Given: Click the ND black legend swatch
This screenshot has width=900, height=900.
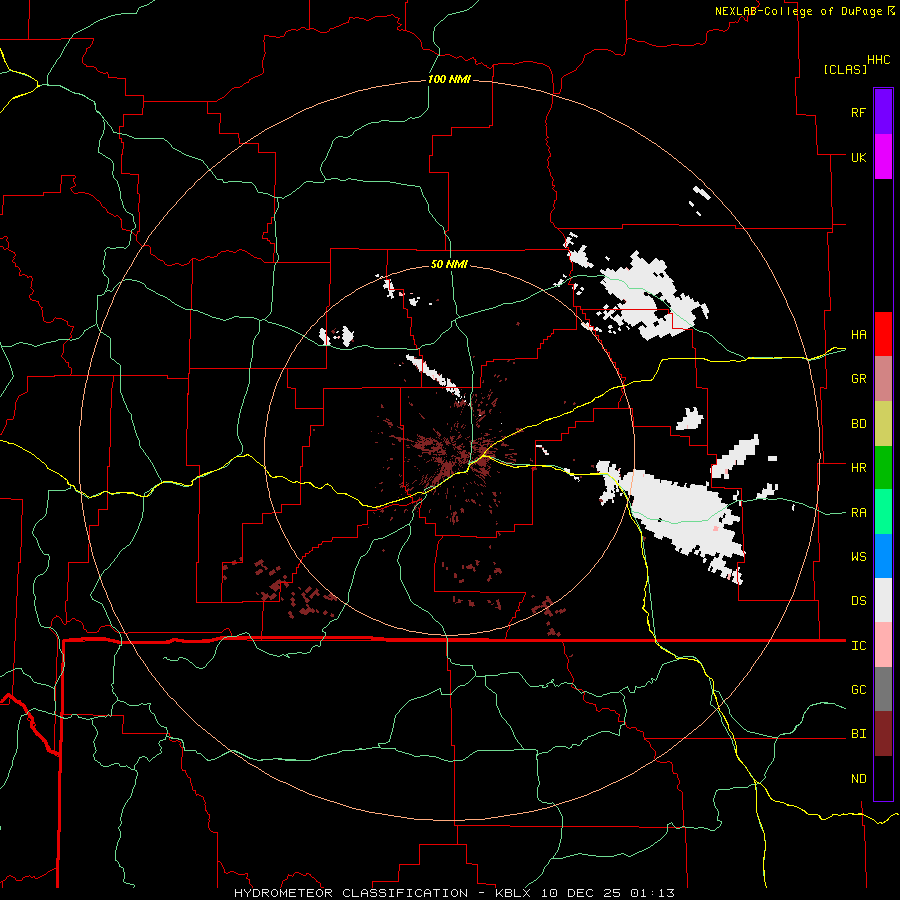Looking at the screenshot, I should 883,778.
